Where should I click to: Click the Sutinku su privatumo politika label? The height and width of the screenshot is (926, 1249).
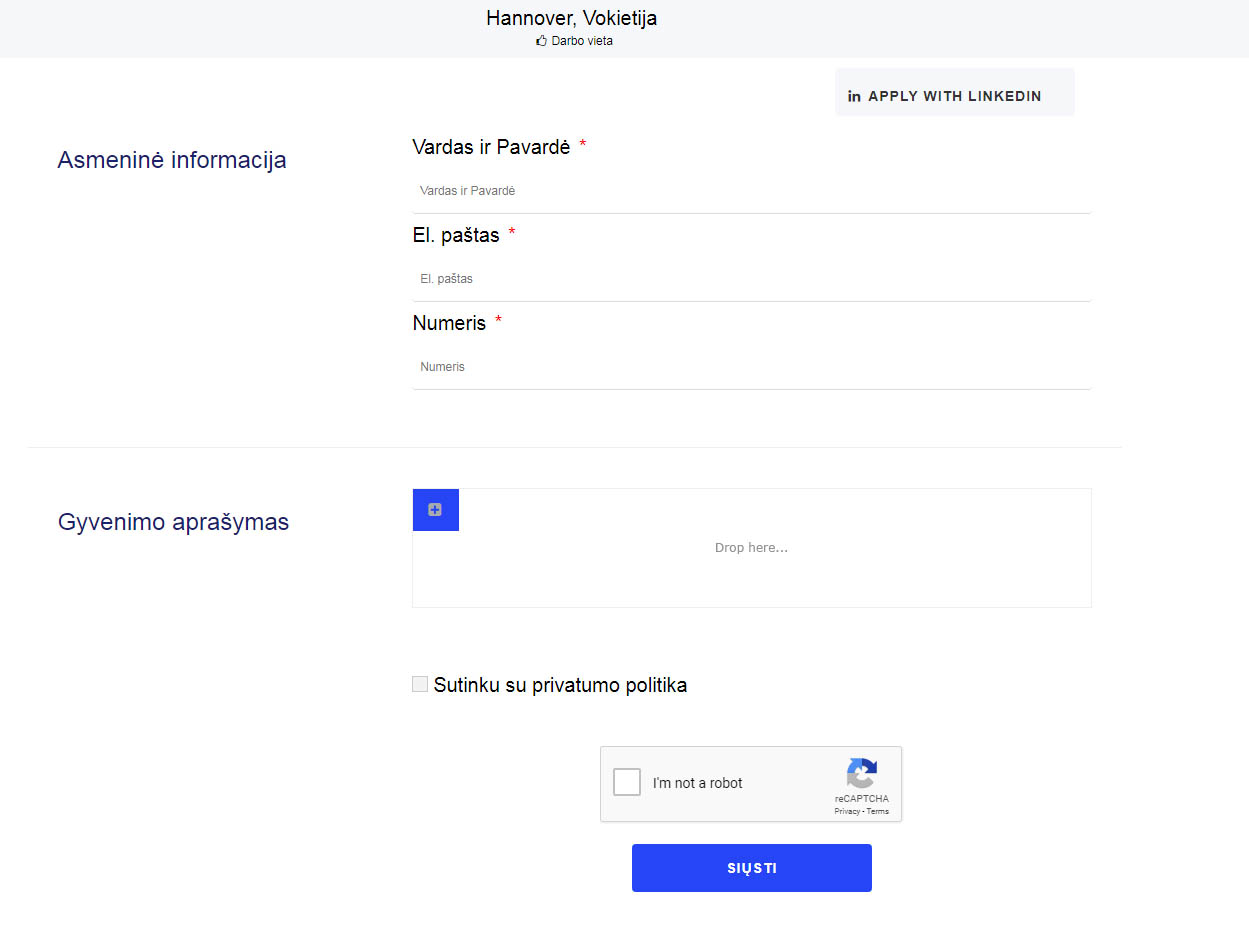[x=561, y=685]
